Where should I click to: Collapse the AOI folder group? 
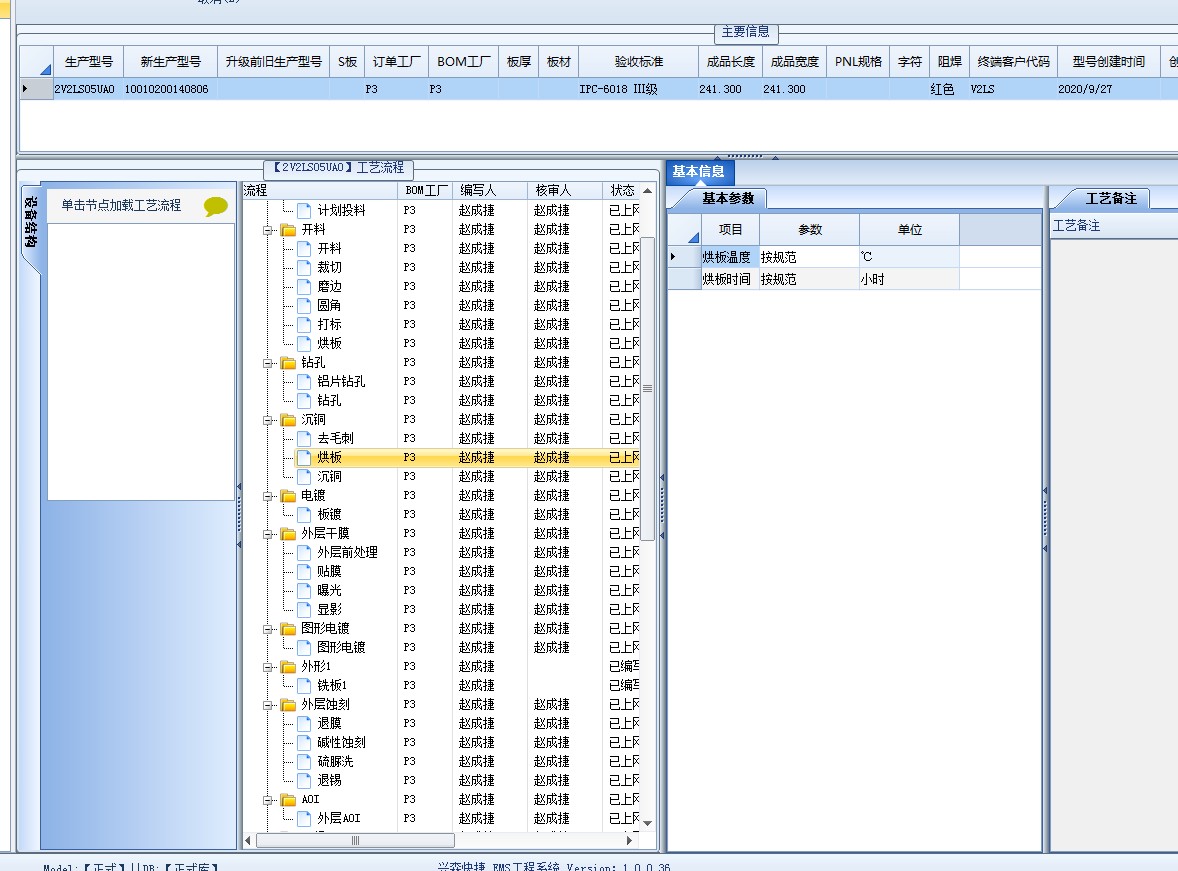coord(267,800)
